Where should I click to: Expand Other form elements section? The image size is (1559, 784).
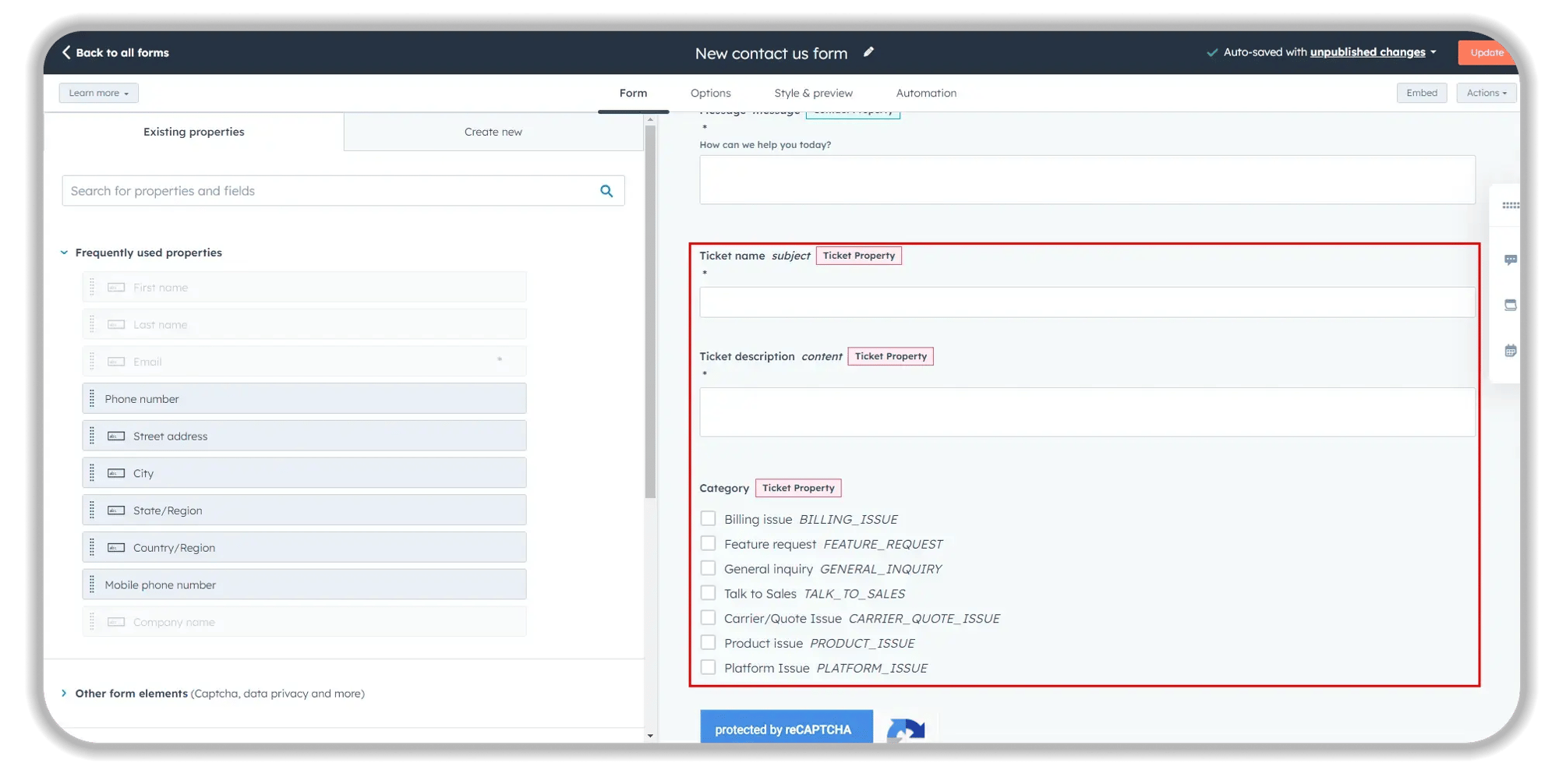tap(64, 693)
